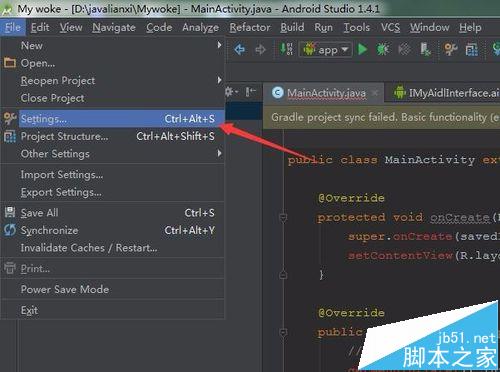Click the super.onCreate call in code
This screenshot has height=372, width=500.
coord(400,237)
